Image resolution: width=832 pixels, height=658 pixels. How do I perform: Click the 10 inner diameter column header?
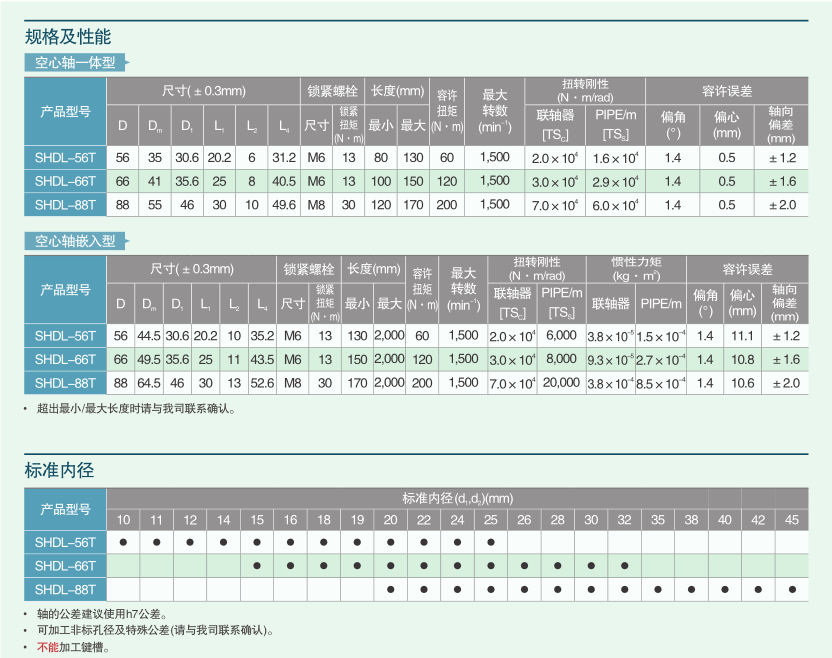tap(123, 520)
